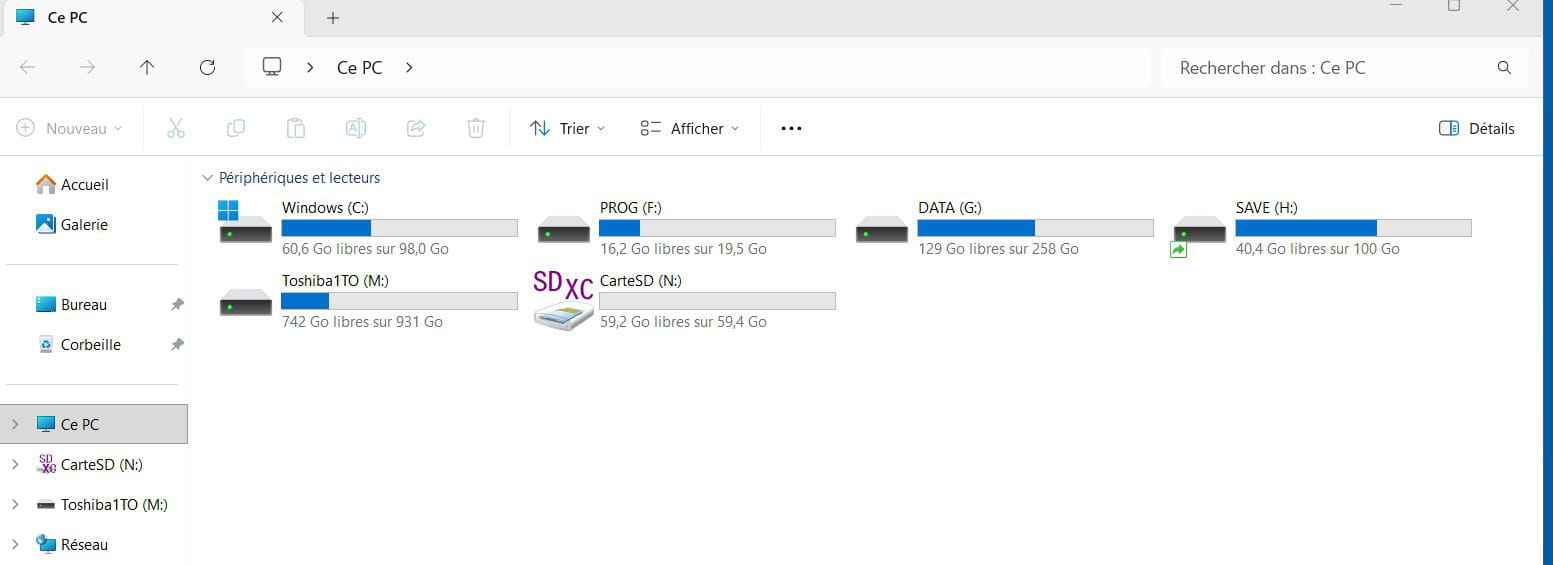
Task: Select the CarteSD (N:) drive icon
Action: 563,299
